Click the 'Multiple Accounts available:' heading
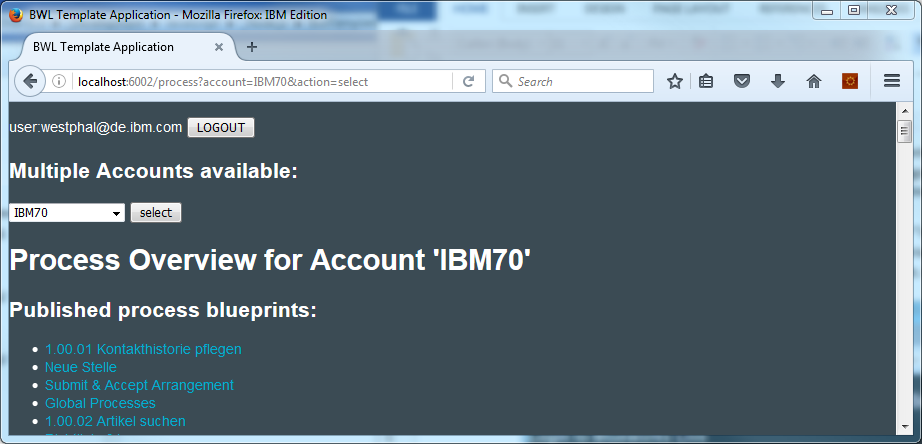The height and width of the screenshot is (444, 922). point(153,172)
